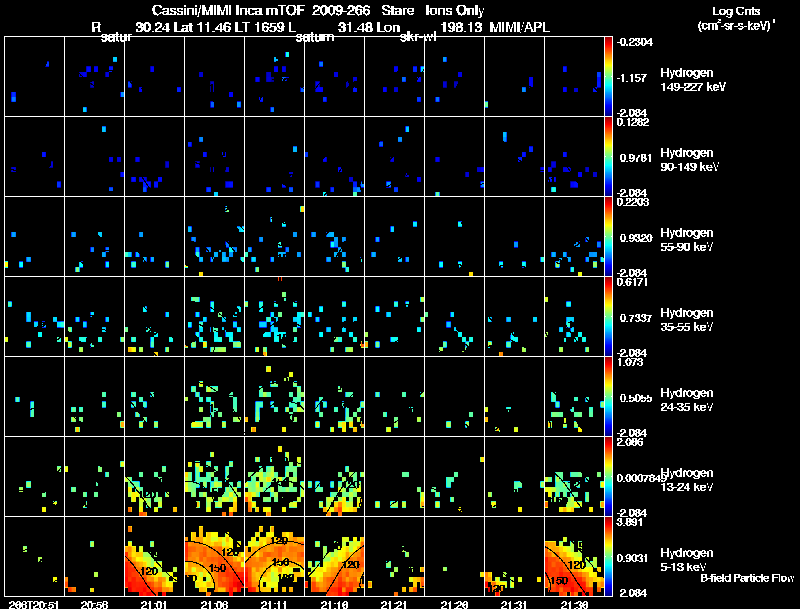Click the 21:21 time axis label
This screenshot has width=800, height=609.
tap(394, 605)
